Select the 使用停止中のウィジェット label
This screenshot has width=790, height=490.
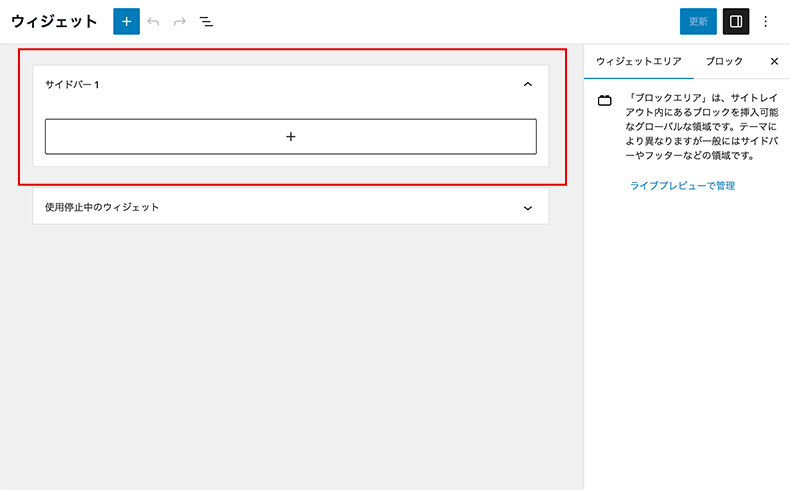102,207
